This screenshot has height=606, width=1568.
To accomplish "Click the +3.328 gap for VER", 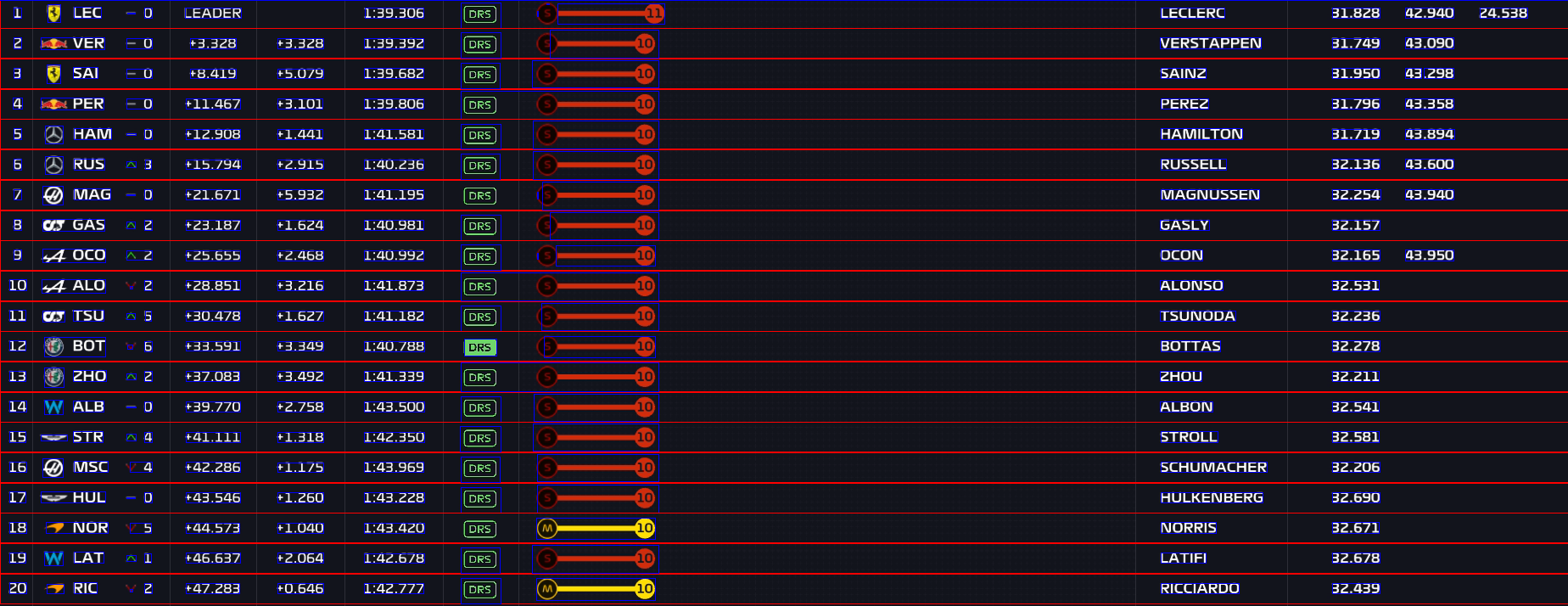I will click(213, 43).
